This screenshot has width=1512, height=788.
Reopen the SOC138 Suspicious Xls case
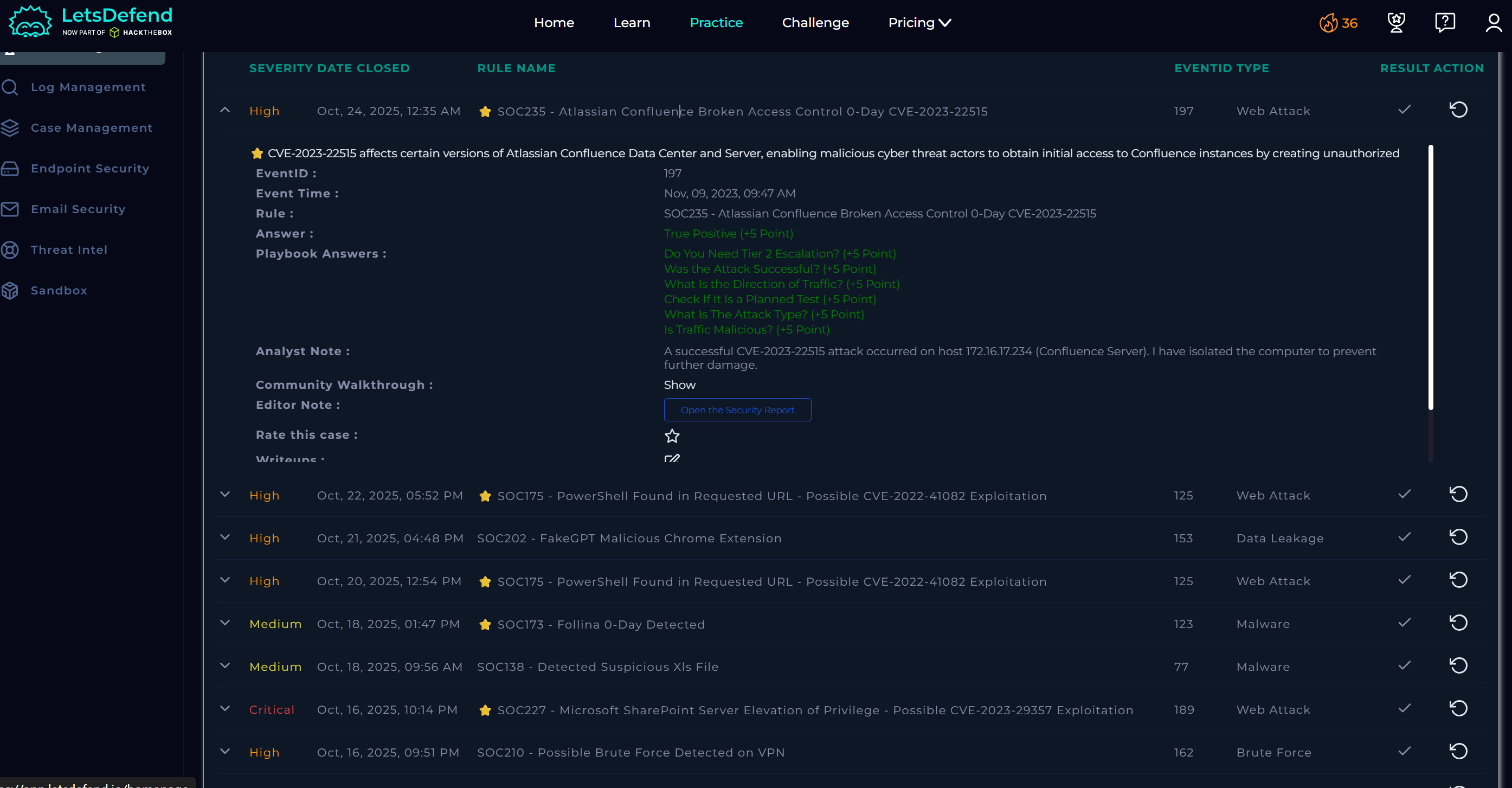[x=1458, y=666]
